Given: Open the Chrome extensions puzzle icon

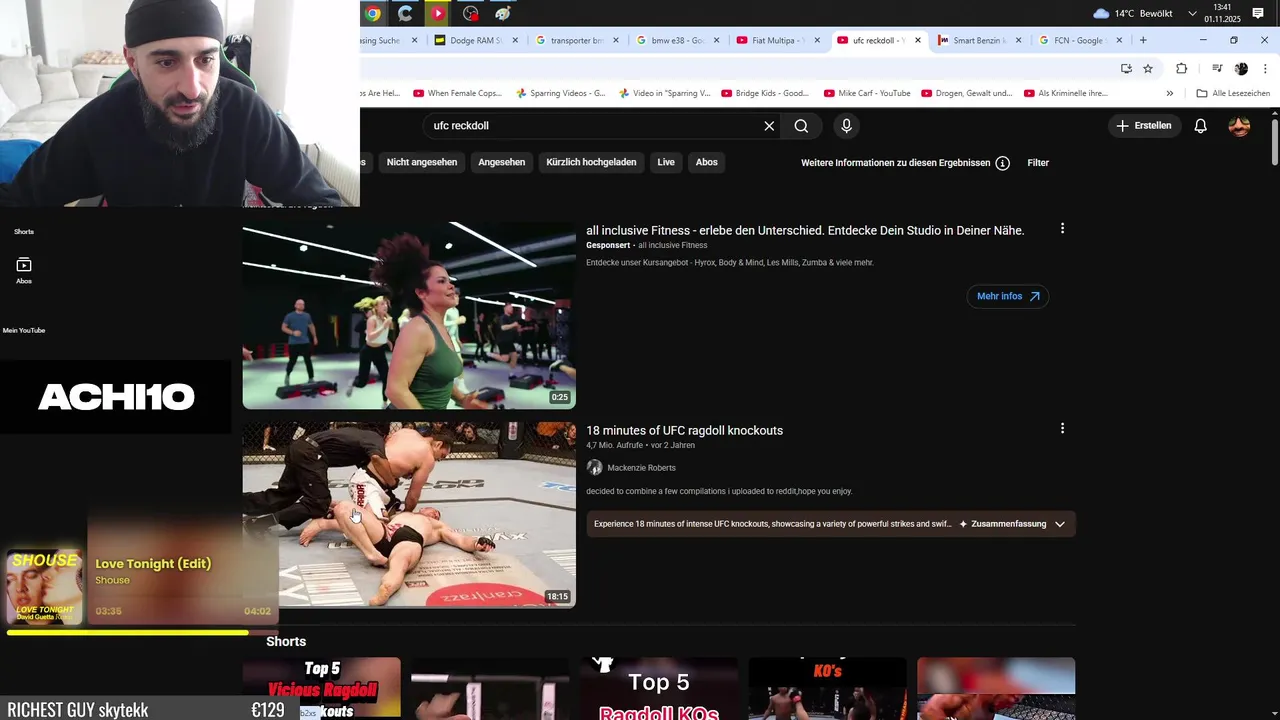Looking at the screenshot, I should [1182, 68].
